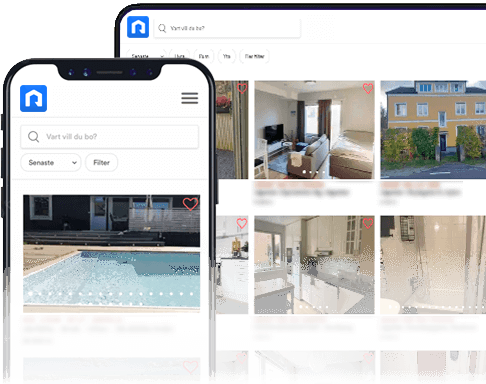The width and height of the screenshot is (486, 384).
Task: Open the desktop Senaste sorting dropdown
Action: click(147, 56)
